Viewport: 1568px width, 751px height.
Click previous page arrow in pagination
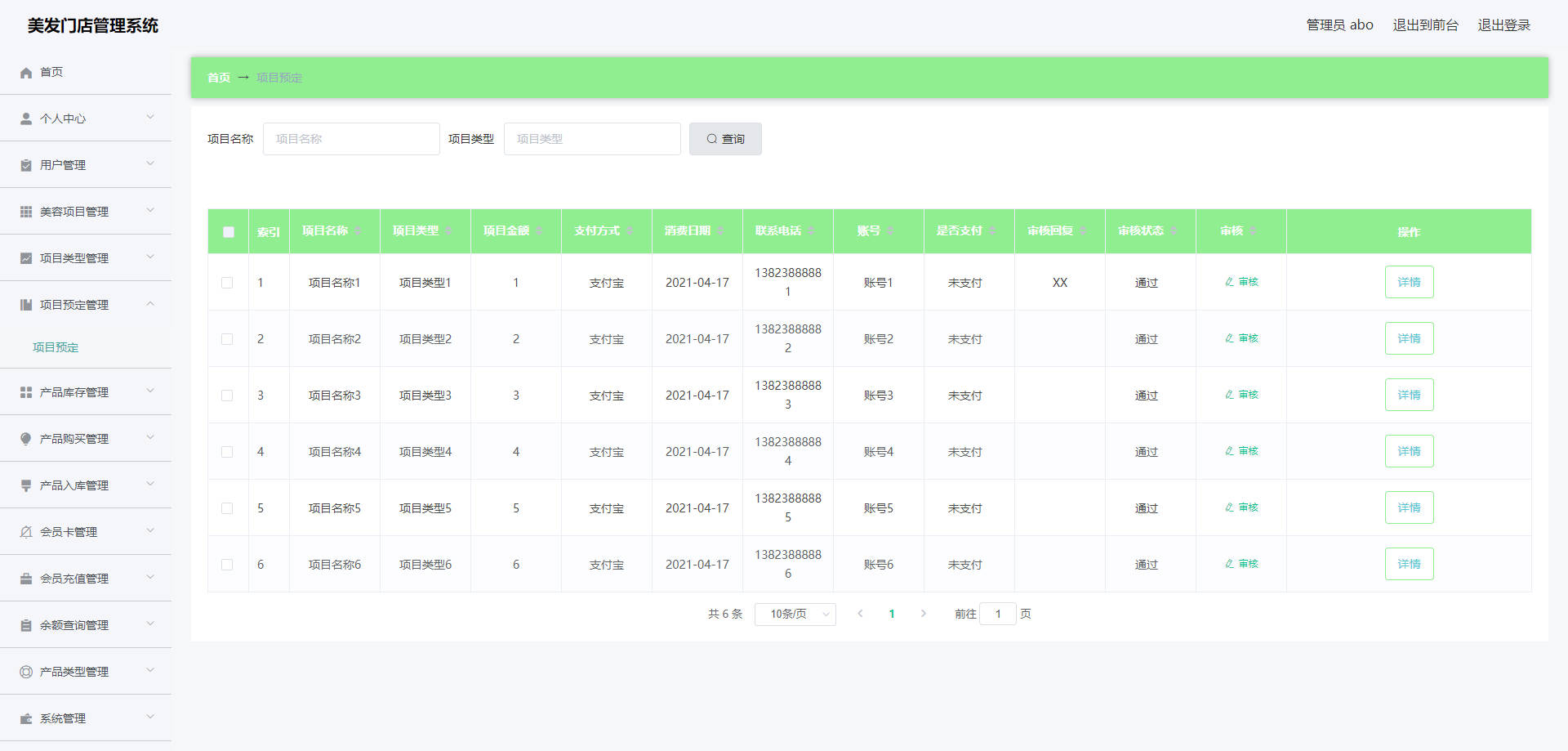tap(860, 614)
